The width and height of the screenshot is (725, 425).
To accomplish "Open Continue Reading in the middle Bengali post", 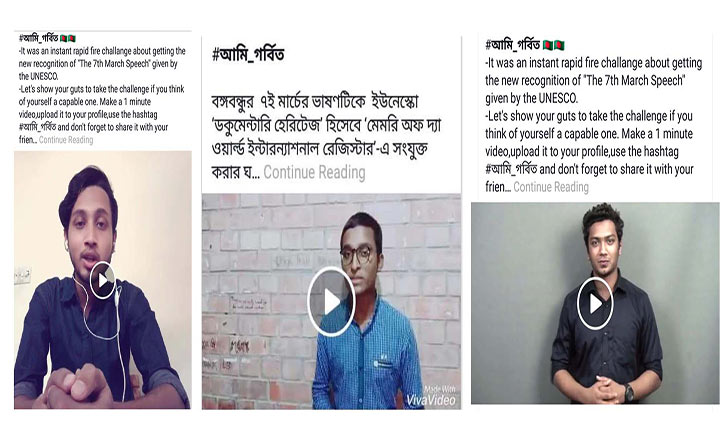I will [314, 172].
